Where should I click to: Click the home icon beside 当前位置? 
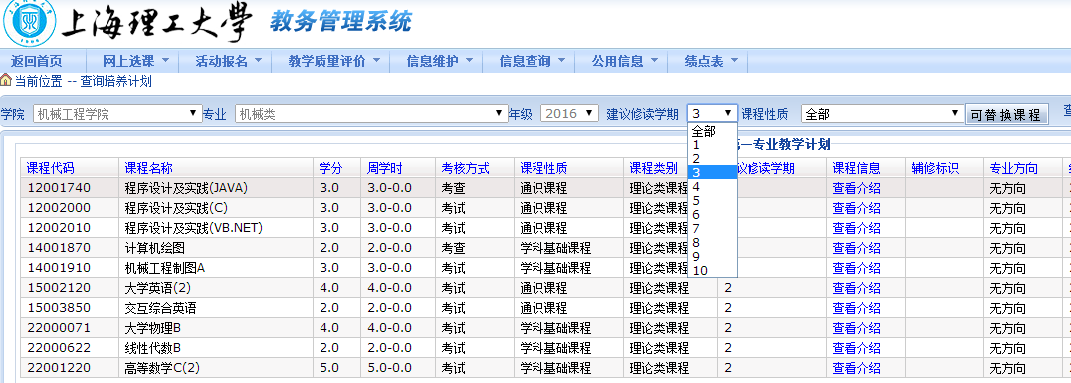[6, 81]
